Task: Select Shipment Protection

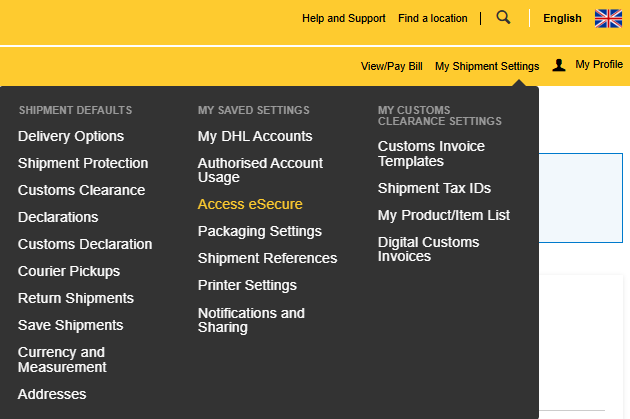Action: (83, 163)
